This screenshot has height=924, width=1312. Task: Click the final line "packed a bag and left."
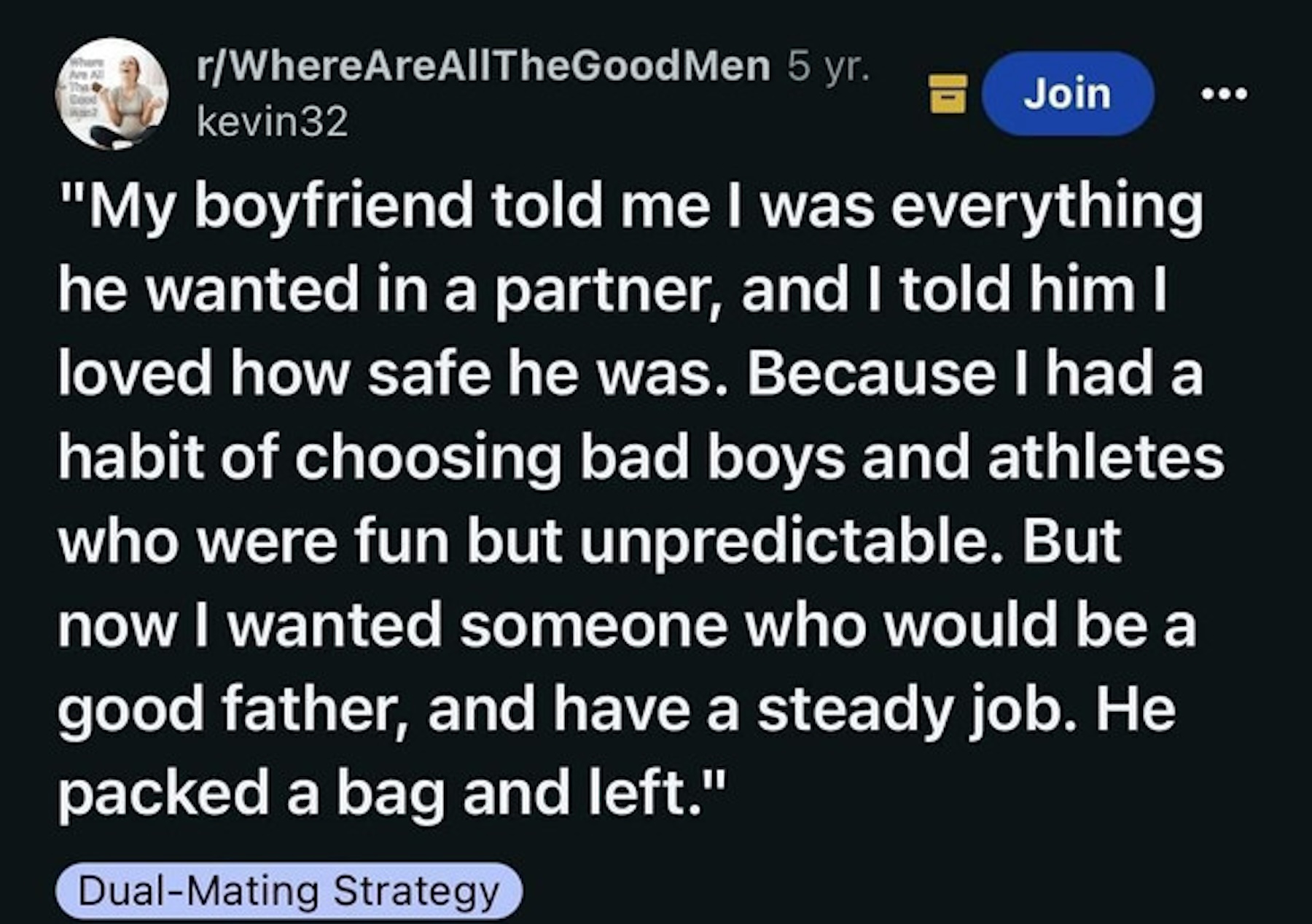[x=392, y=793]
